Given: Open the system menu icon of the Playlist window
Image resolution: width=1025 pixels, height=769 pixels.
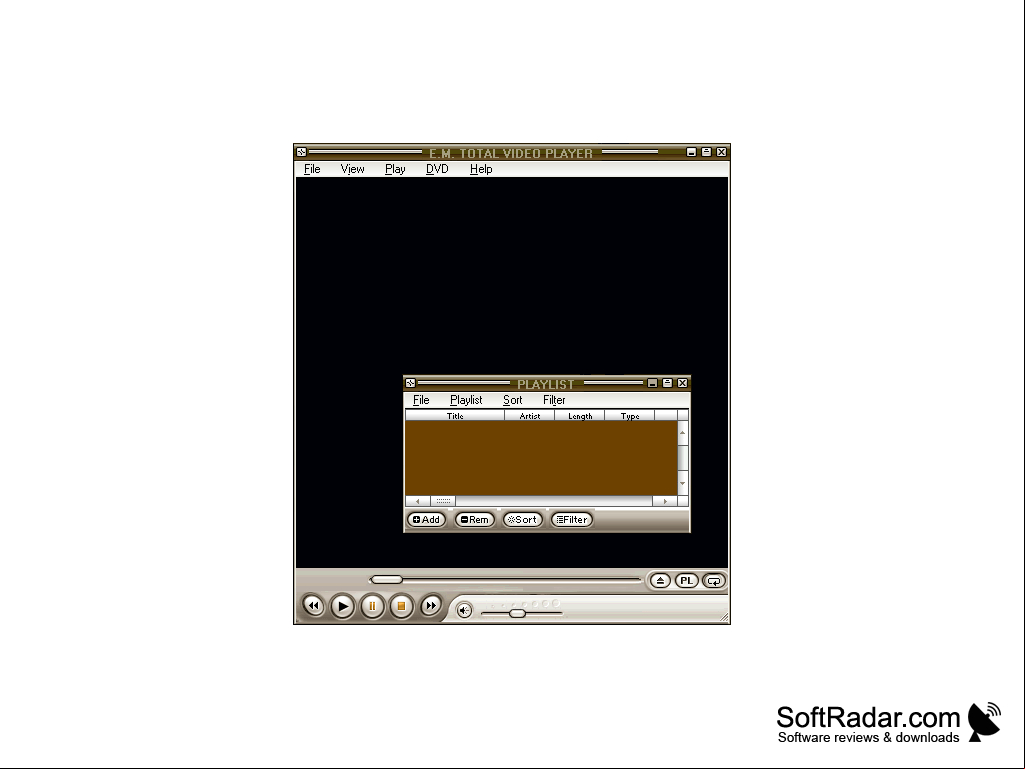Looking at the screenshot, I should (411, 383).
